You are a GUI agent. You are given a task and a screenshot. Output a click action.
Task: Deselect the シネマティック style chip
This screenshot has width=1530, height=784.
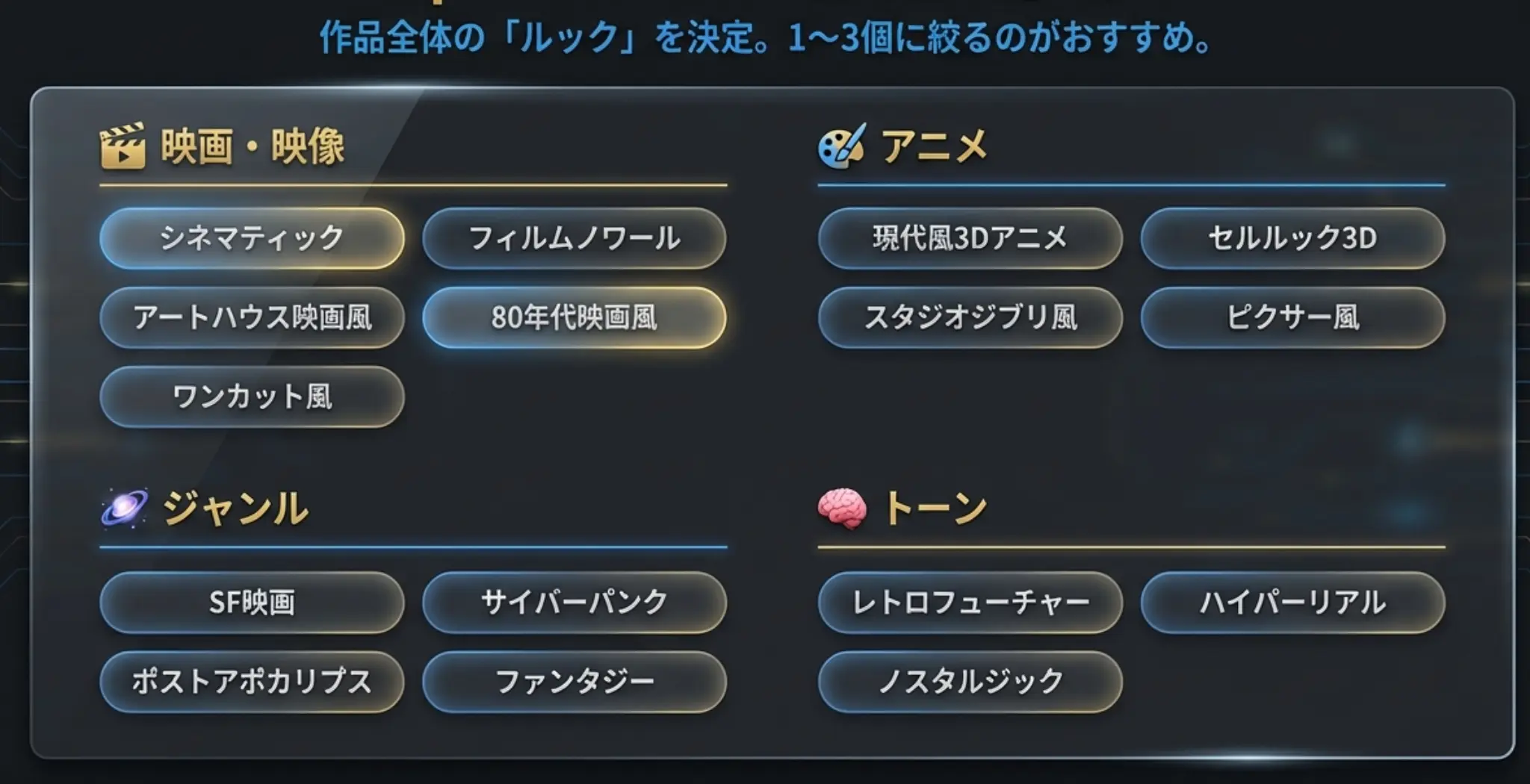[252, 238]
